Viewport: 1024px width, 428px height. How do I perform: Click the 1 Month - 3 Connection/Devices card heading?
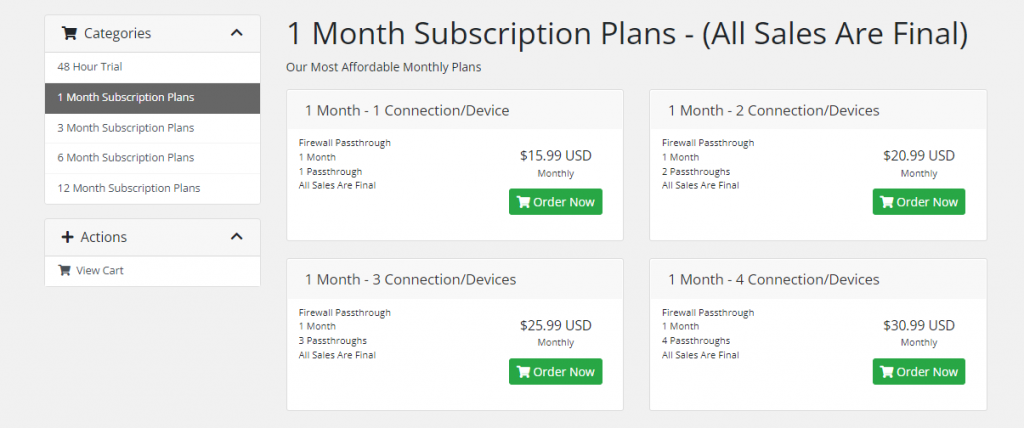(410, 280)
